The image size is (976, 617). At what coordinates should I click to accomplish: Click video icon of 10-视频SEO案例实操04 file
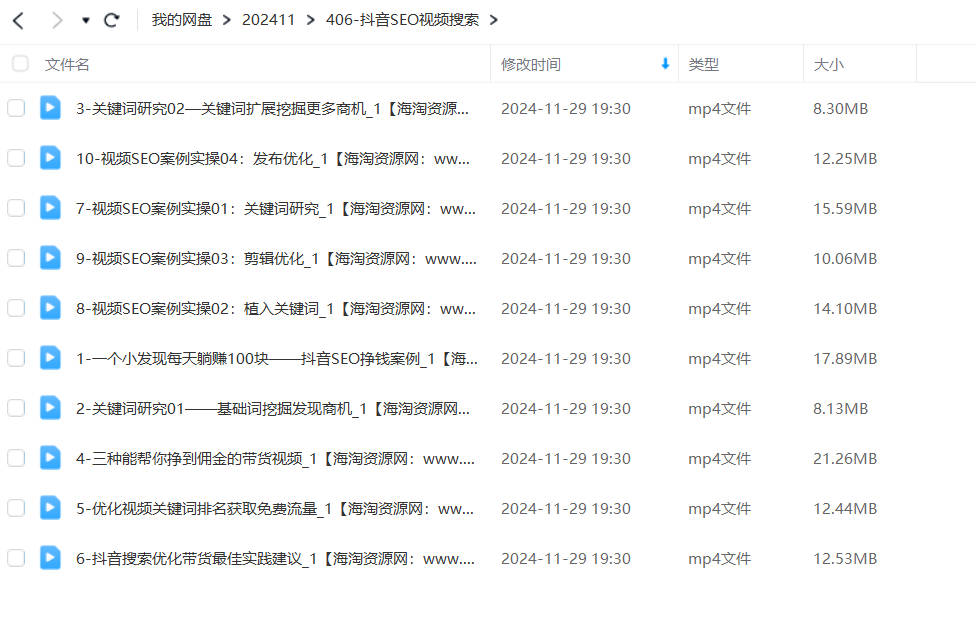50,158
